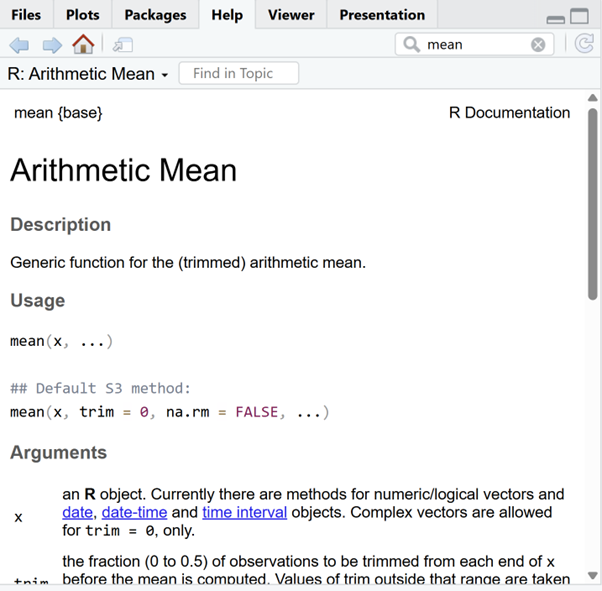Open the date-time link
This screenshot has height=591, width=602.
134,512
